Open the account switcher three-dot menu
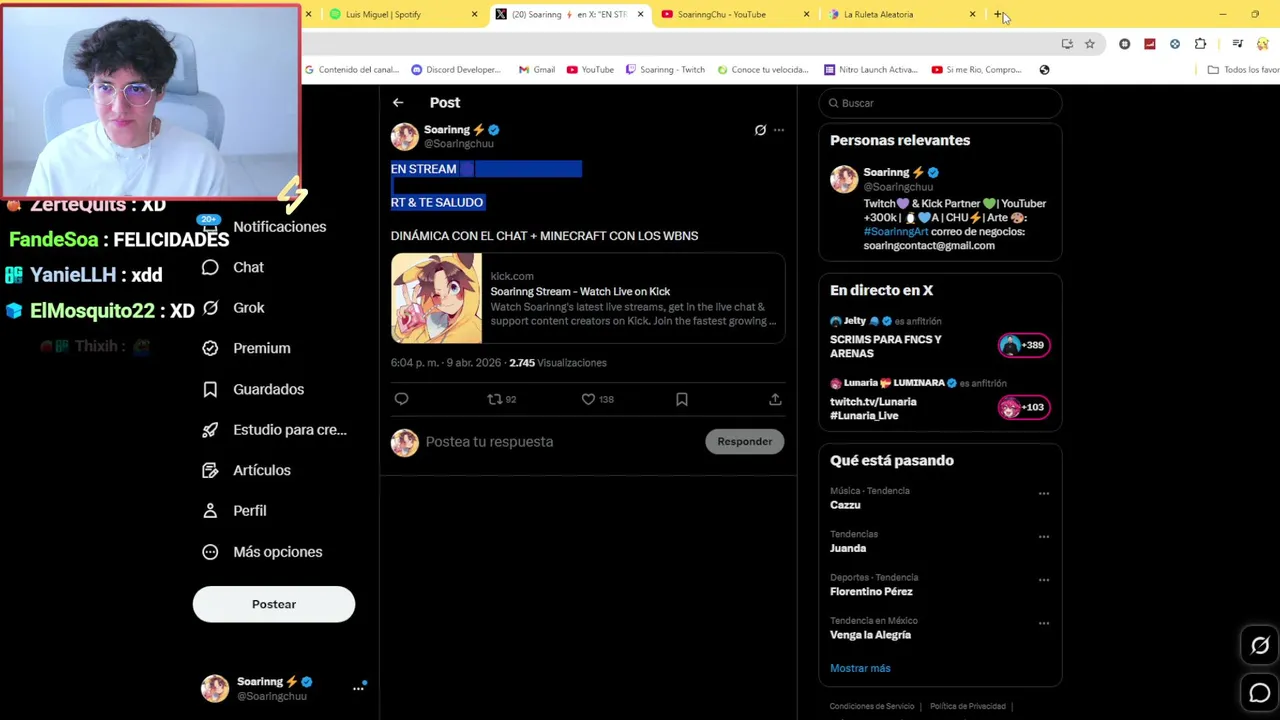The width and height of the screenshot is (1280, 720). (x=358, y=688)
